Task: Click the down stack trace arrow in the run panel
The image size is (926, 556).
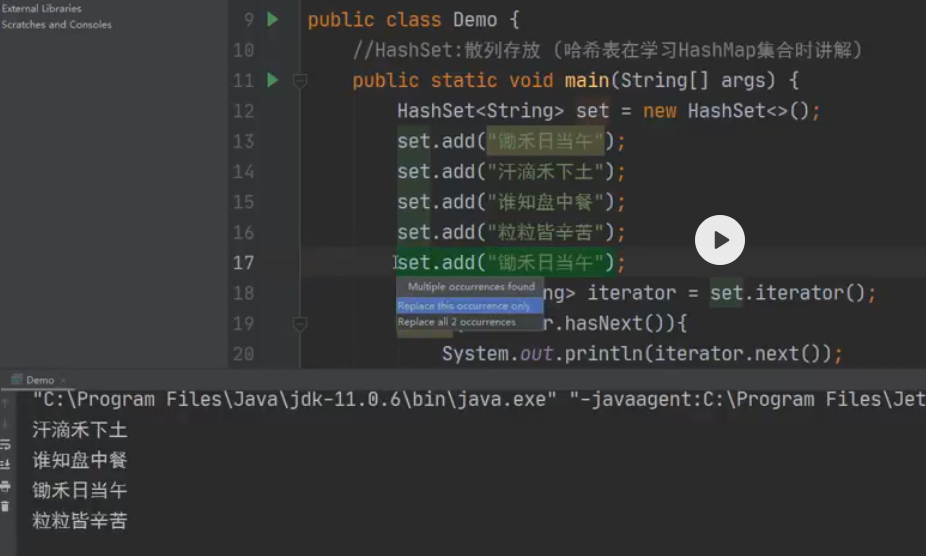Action: (x=5, y=424)
